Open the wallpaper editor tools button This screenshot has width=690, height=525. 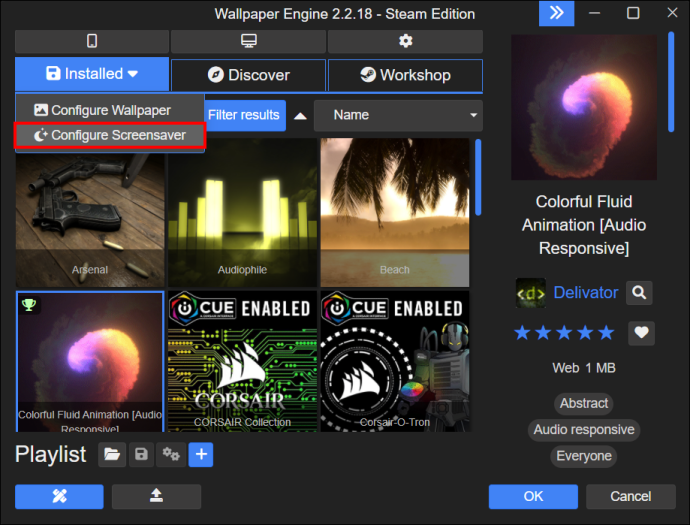[x=59, y=496]
